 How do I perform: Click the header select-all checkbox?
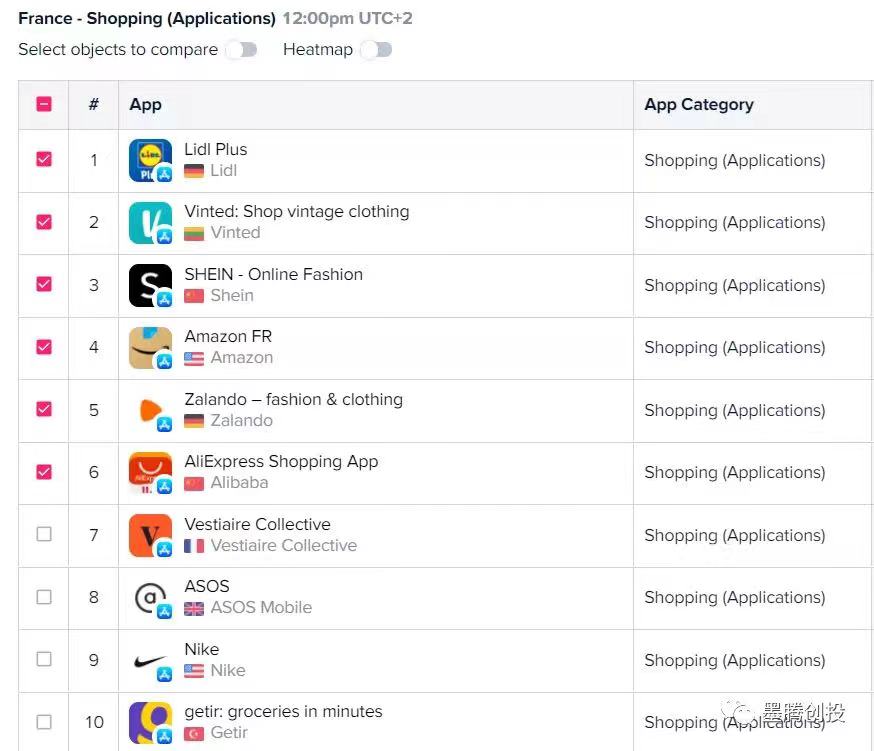(x=42, y=104)
